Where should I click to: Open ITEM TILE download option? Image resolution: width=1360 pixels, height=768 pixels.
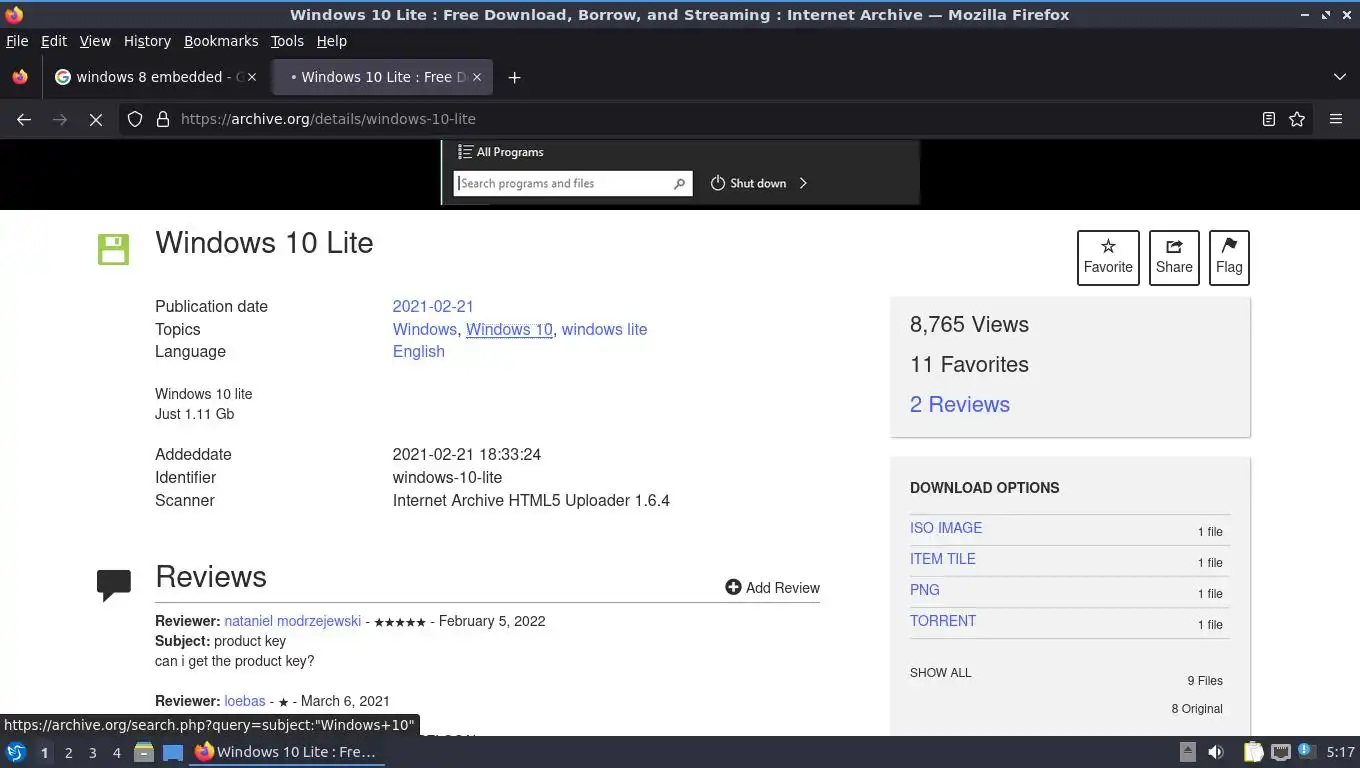[x=943, y=559]
